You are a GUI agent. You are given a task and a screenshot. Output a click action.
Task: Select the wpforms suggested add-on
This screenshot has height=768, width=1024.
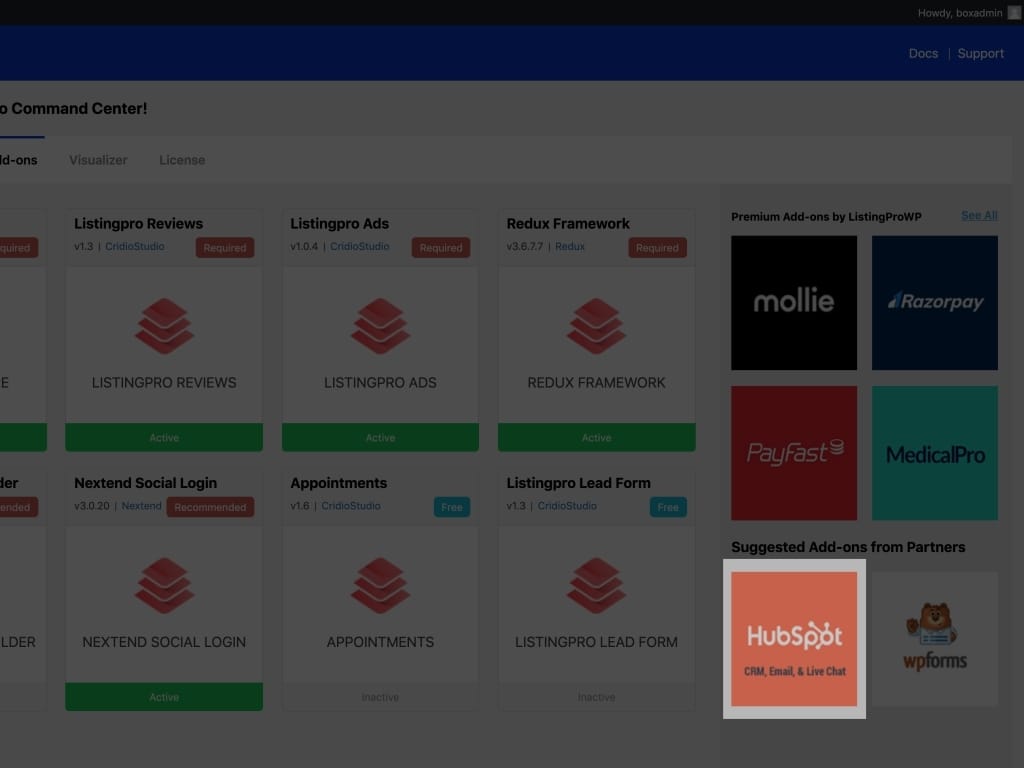(x=935, y=639)
